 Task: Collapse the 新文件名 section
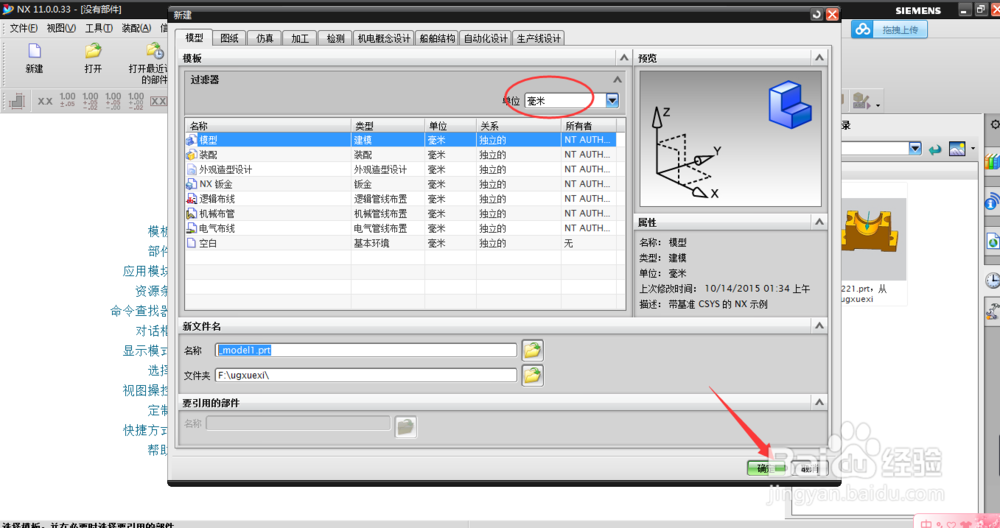point(819,326)
